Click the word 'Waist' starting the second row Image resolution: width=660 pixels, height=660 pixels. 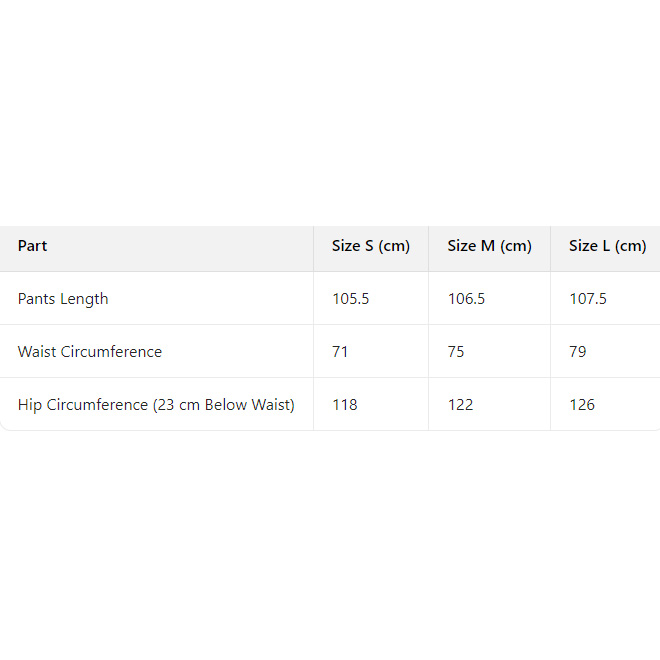tap(37, 352)
